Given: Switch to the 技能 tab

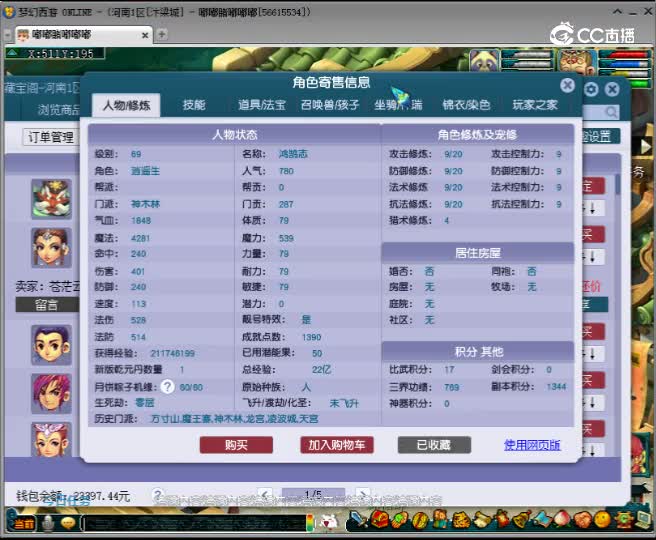Looking at the screenshot, I should 194,105.
